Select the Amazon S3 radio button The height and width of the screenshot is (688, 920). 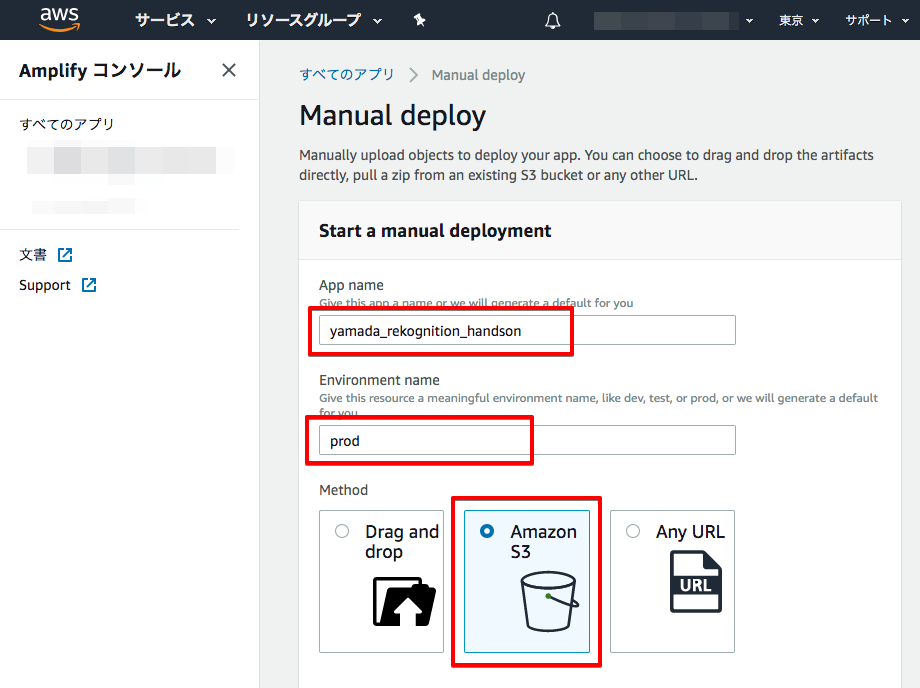tap(487, 531)
